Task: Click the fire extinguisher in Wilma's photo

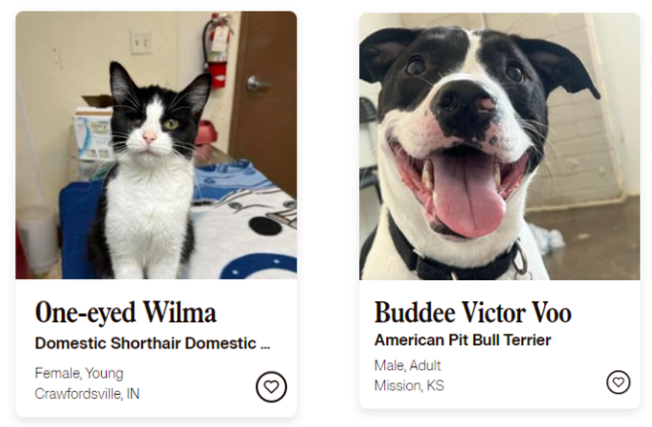Action: point(217,50)
